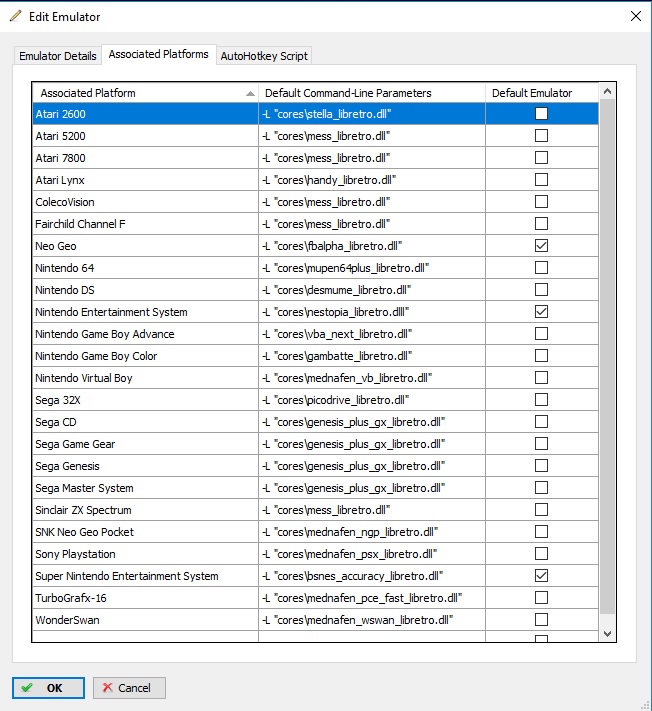Click desmume_libretro.dll parameters cell

[372, 290]
